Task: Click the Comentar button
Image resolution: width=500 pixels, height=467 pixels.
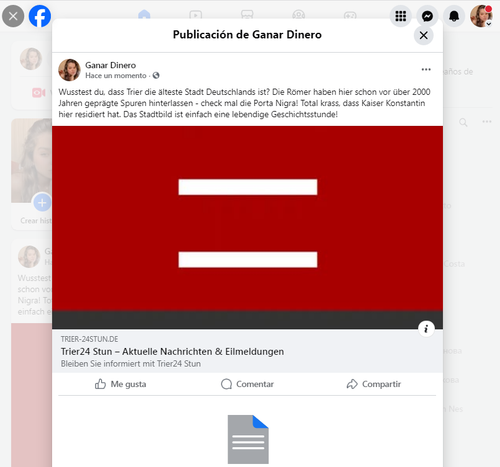Action: pos(247,384)
